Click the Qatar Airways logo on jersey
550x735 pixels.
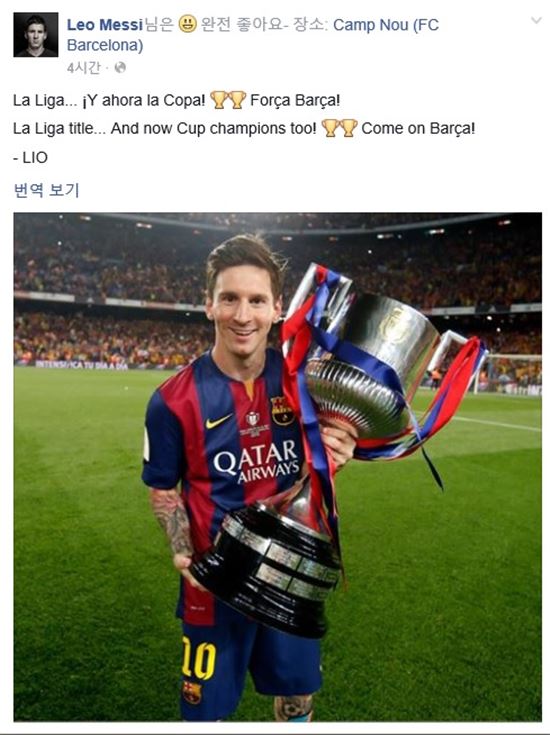(x=256, y=462)
